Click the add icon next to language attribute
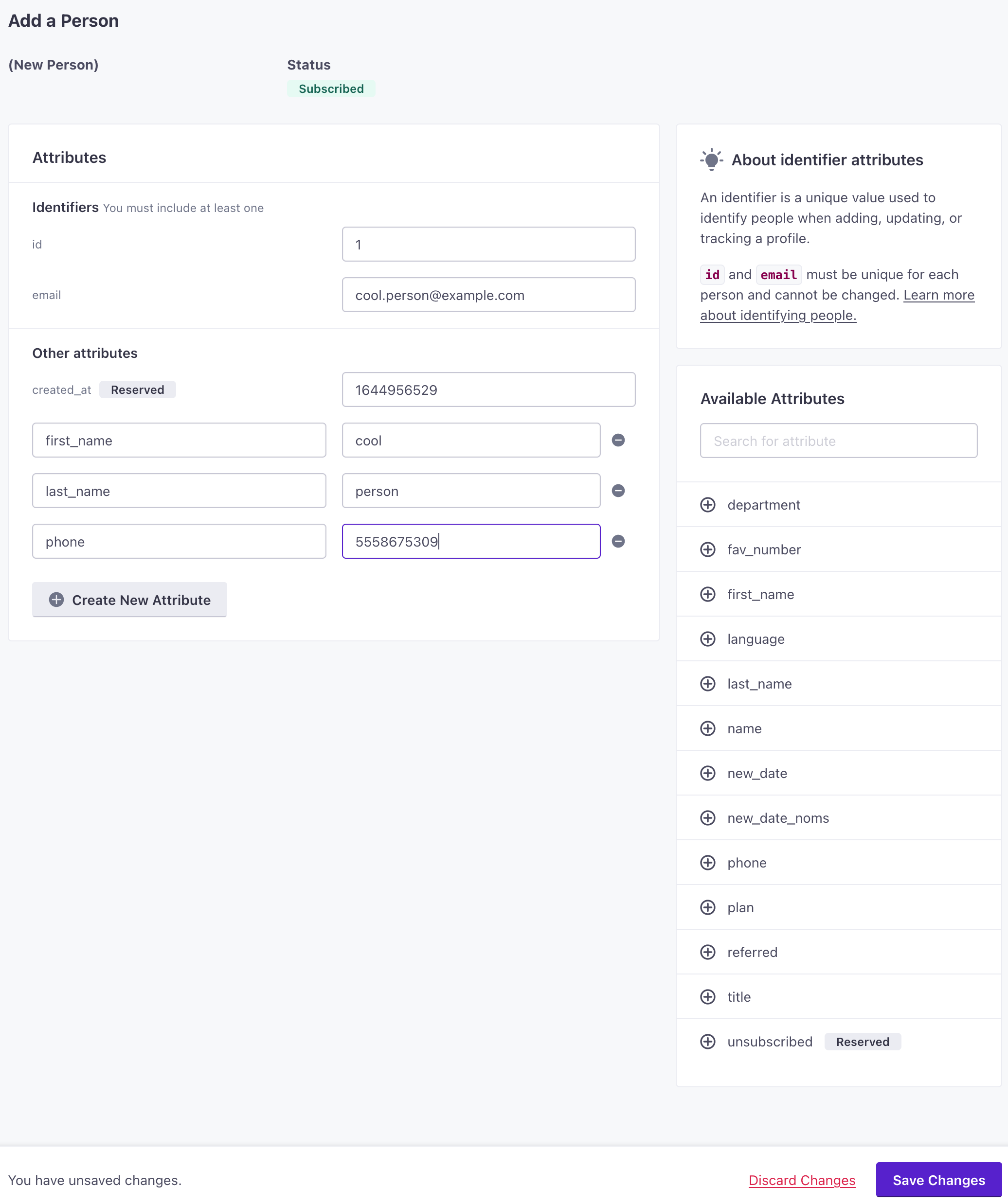The width and height of the screenshot is (1008, 1204). pyautogui.click(x=708, y=639)
